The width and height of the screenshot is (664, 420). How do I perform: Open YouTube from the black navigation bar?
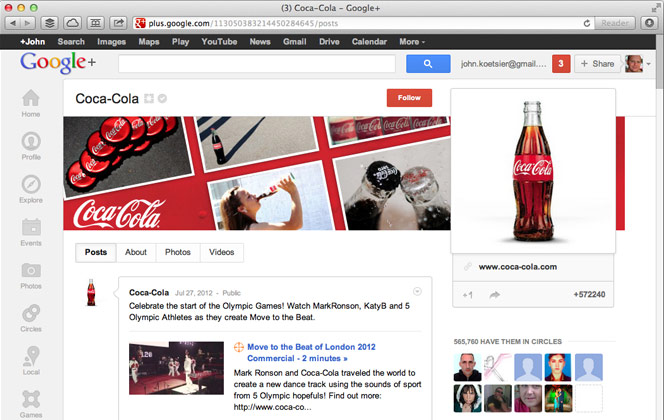pyautogui.click(x=219, y=42)
